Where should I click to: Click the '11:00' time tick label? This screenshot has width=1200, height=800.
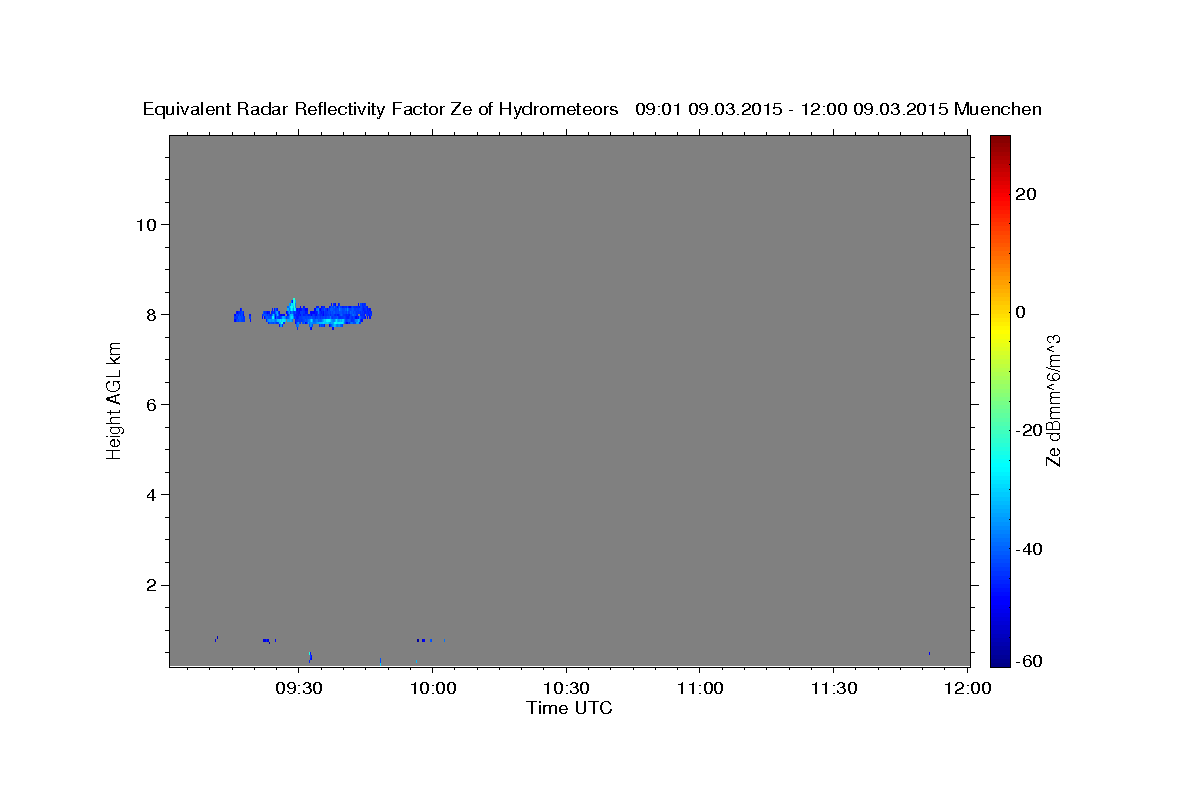[x=700, y=689]
